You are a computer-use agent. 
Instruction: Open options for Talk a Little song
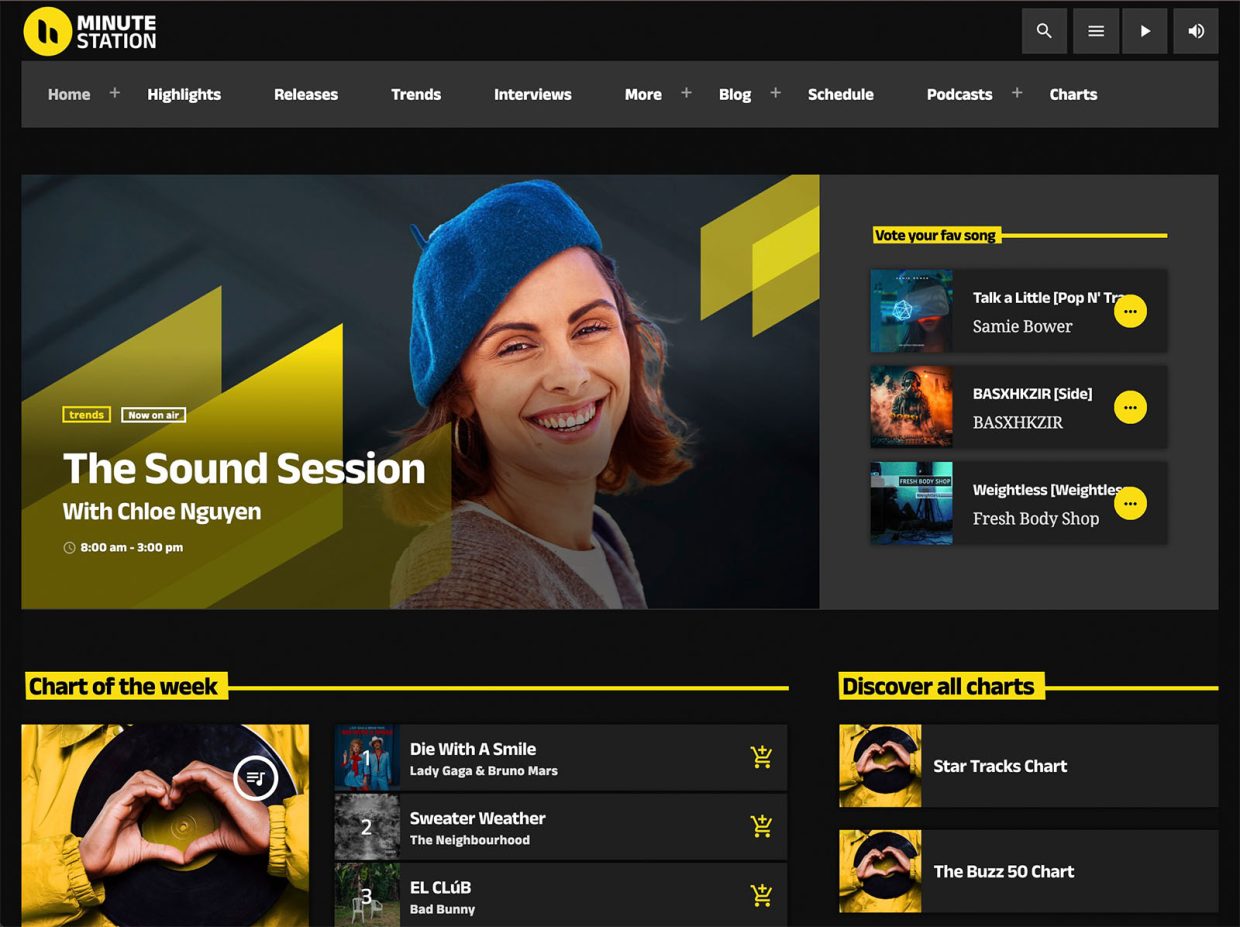point(1130,311)
